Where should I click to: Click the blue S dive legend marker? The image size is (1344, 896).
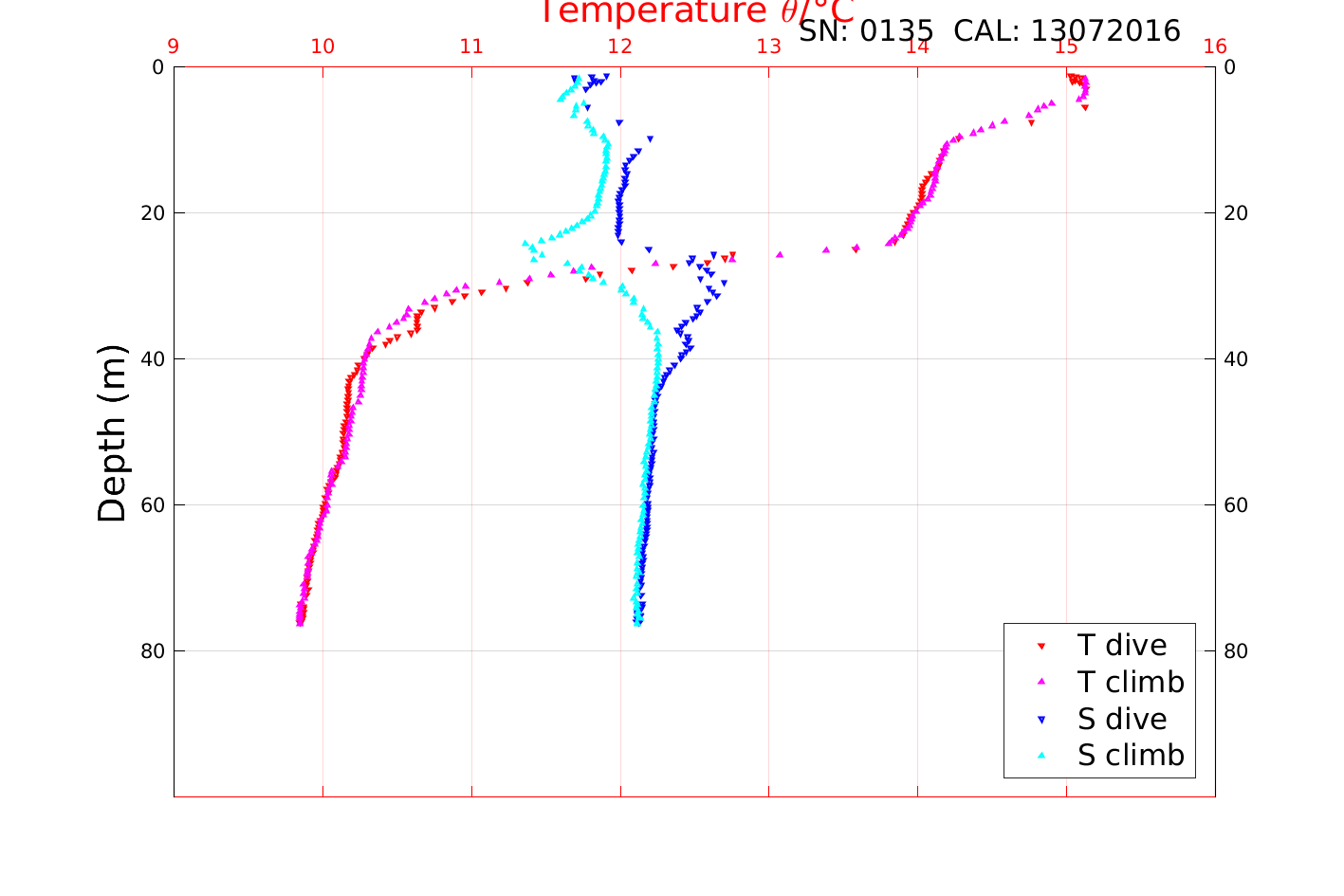tap(1040, 720)
